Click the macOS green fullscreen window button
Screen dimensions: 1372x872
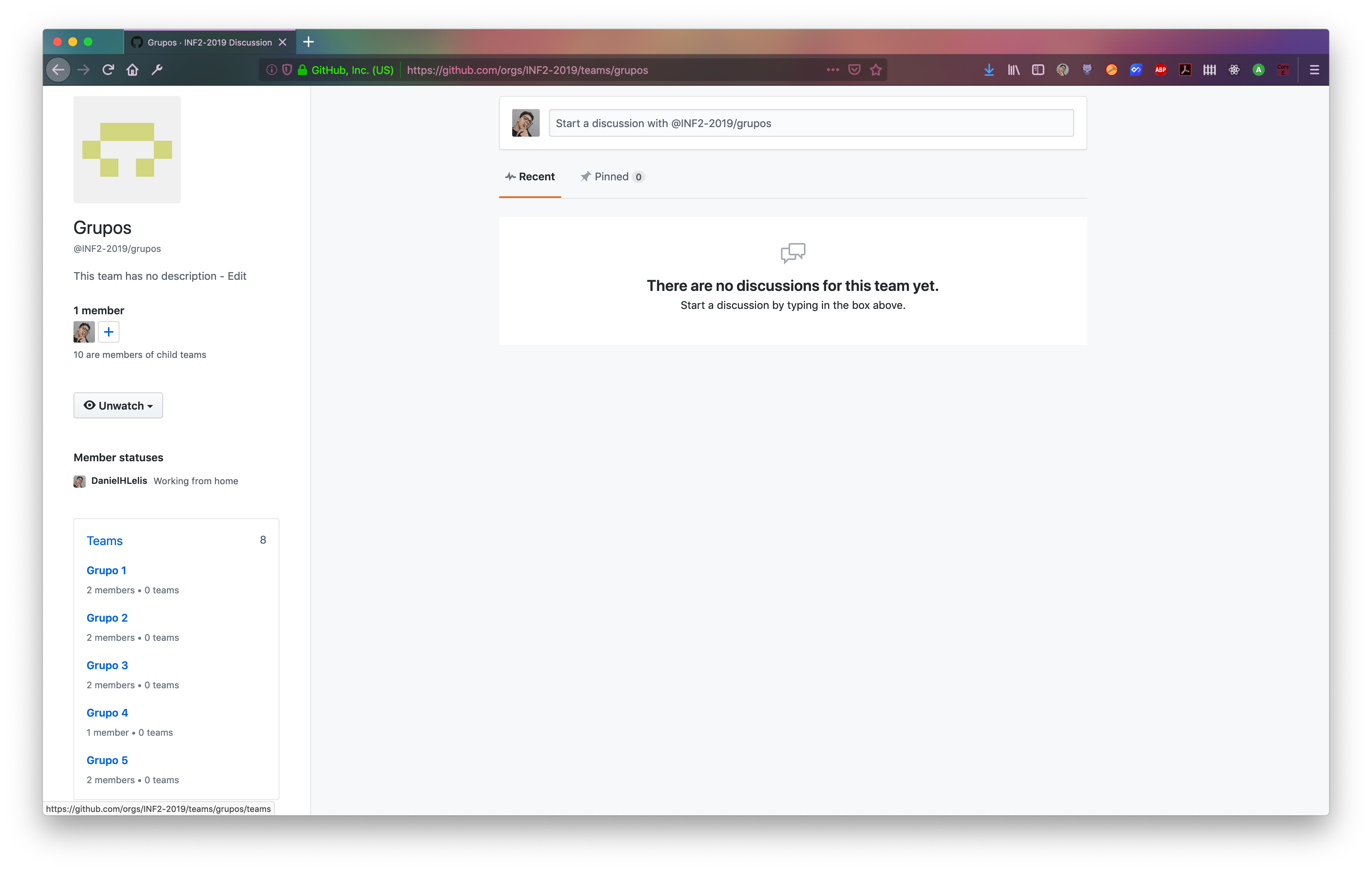point(88,42)
